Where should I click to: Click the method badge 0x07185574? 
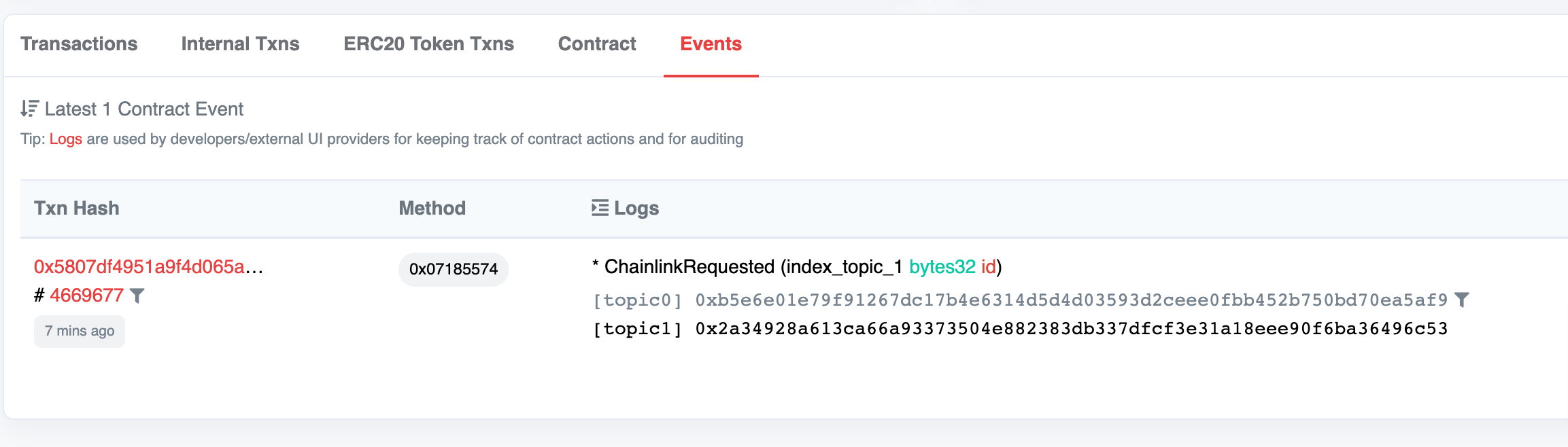(x=454, y=269)
